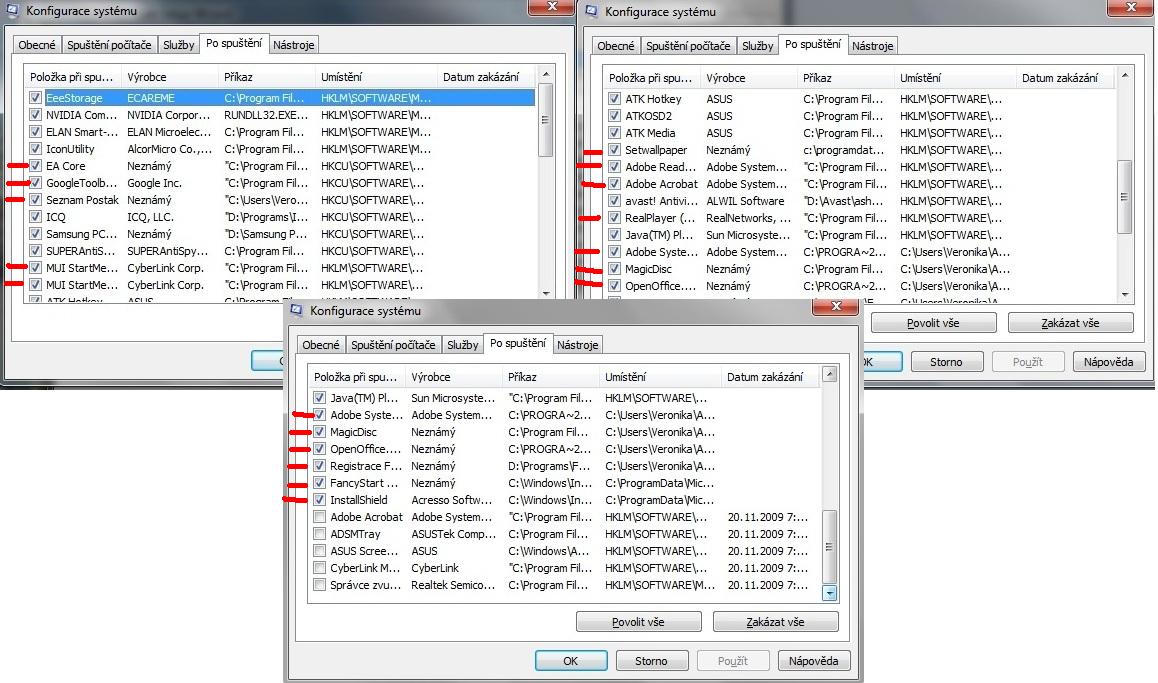Select Po spuštění tab in front window
1158x683 pixels.
(x=518, y=343)
